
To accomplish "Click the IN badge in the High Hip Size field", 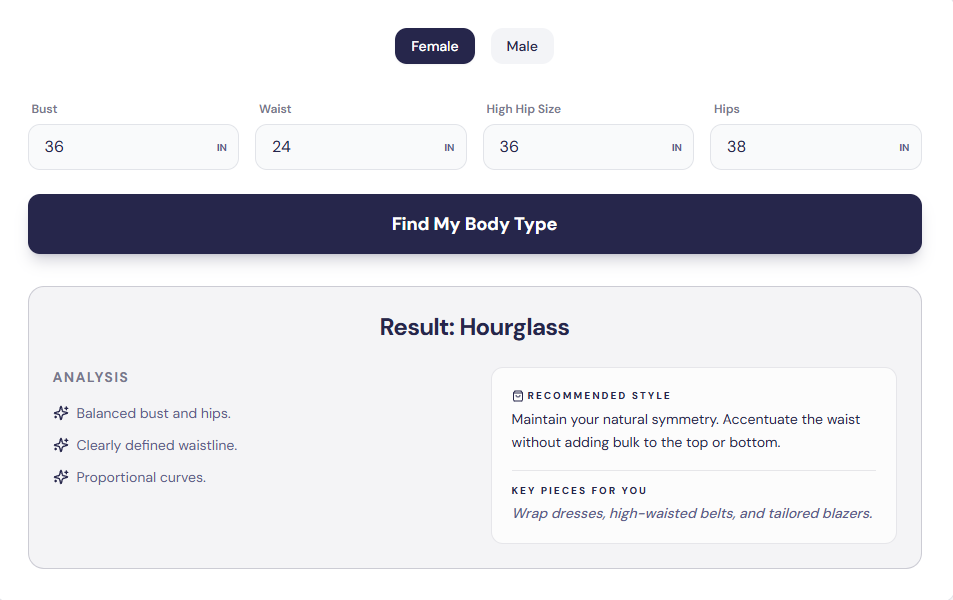I will (x=676, y=146).
